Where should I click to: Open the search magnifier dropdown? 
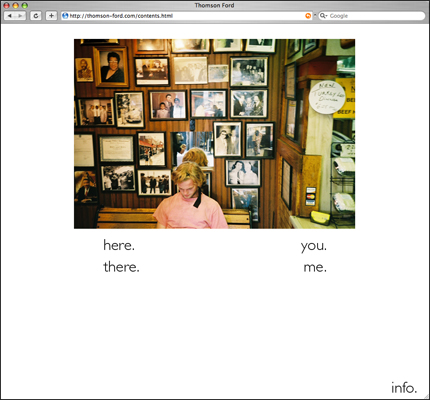323,16
